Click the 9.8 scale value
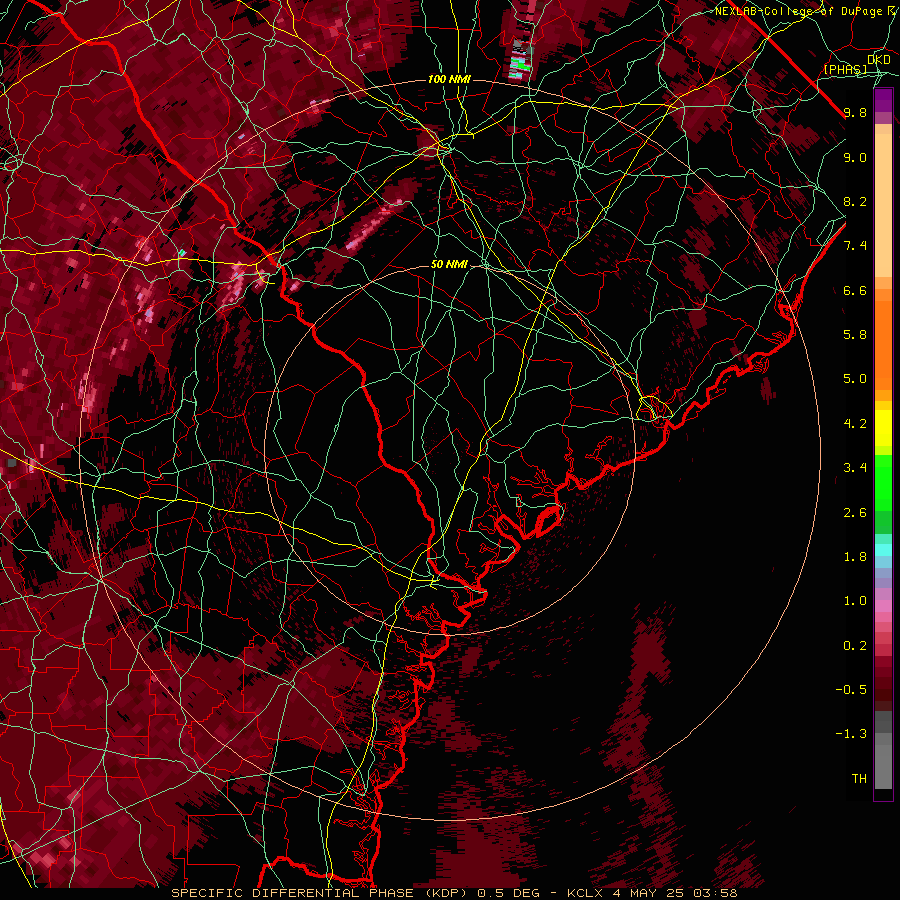The width and height of the screenshot is (900, 900). 855,113
